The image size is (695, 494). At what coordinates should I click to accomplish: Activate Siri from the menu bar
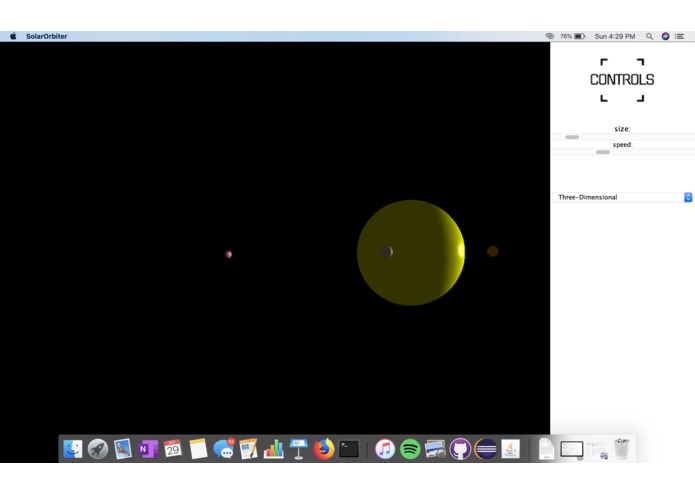(665, 36)
